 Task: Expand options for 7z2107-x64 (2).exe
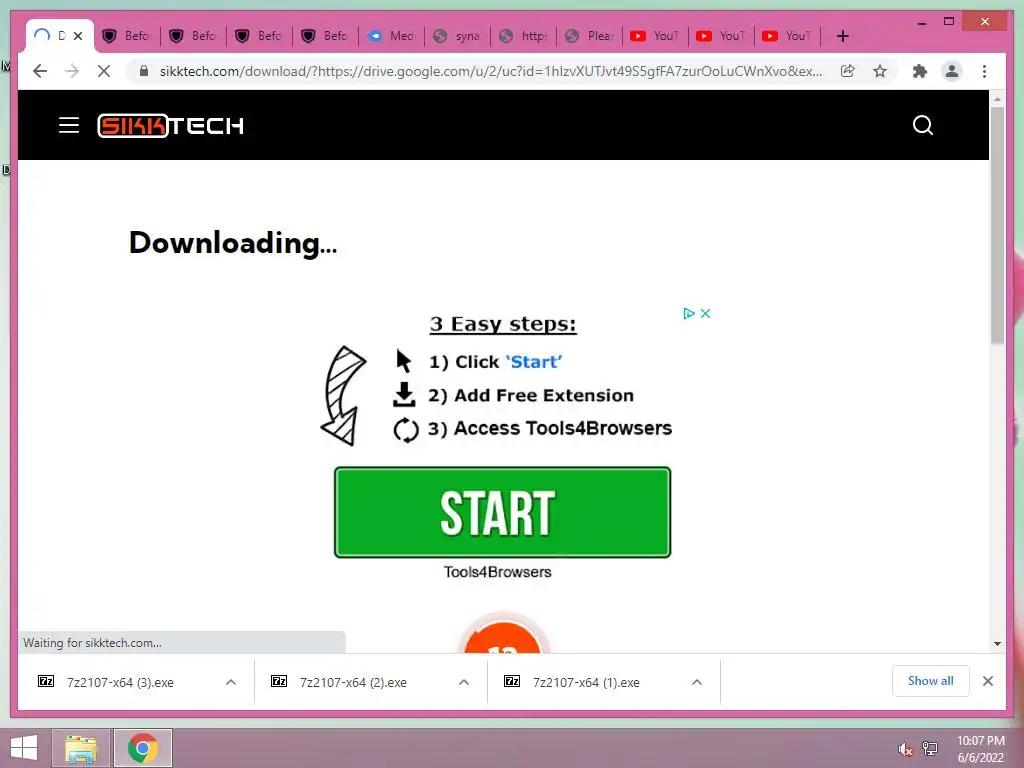coord(464,682)
